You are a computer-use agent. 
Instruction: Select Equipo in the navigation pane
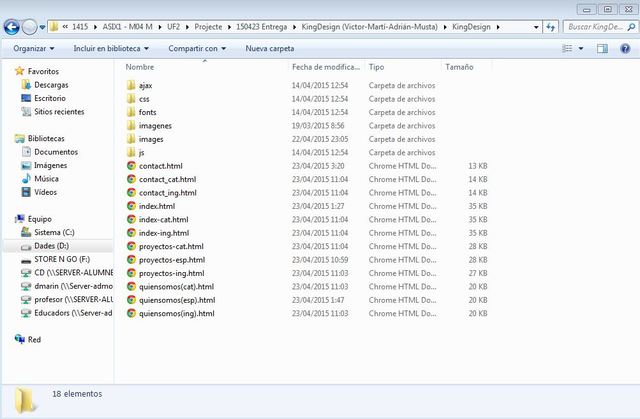coord(39,219)
